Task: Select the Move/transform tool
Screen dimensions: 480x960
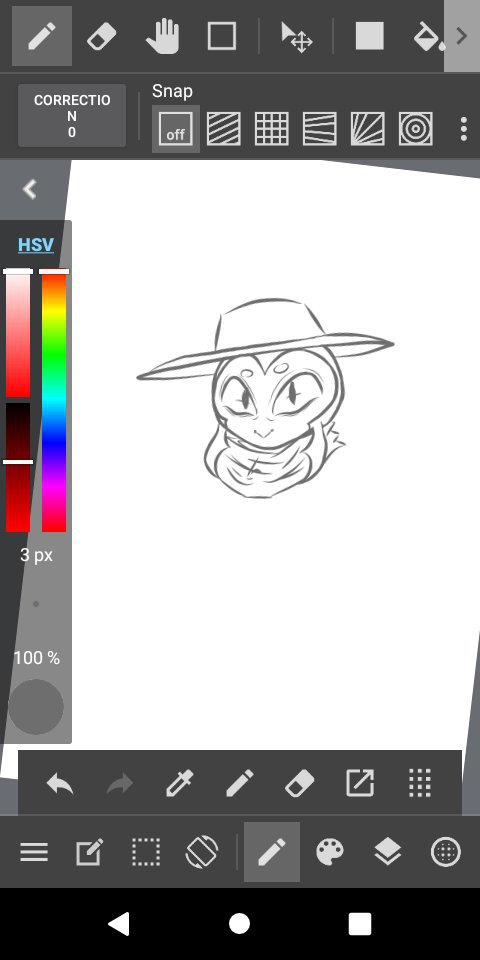Action: click(x=296, y=37)
